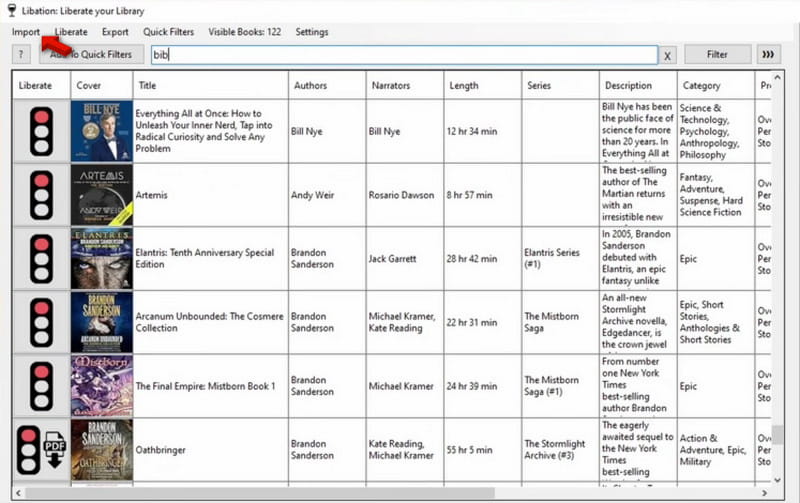Click the length cell '28 hr 42 min'
Viewport: 800px width, 503px height.
[483, 259]
